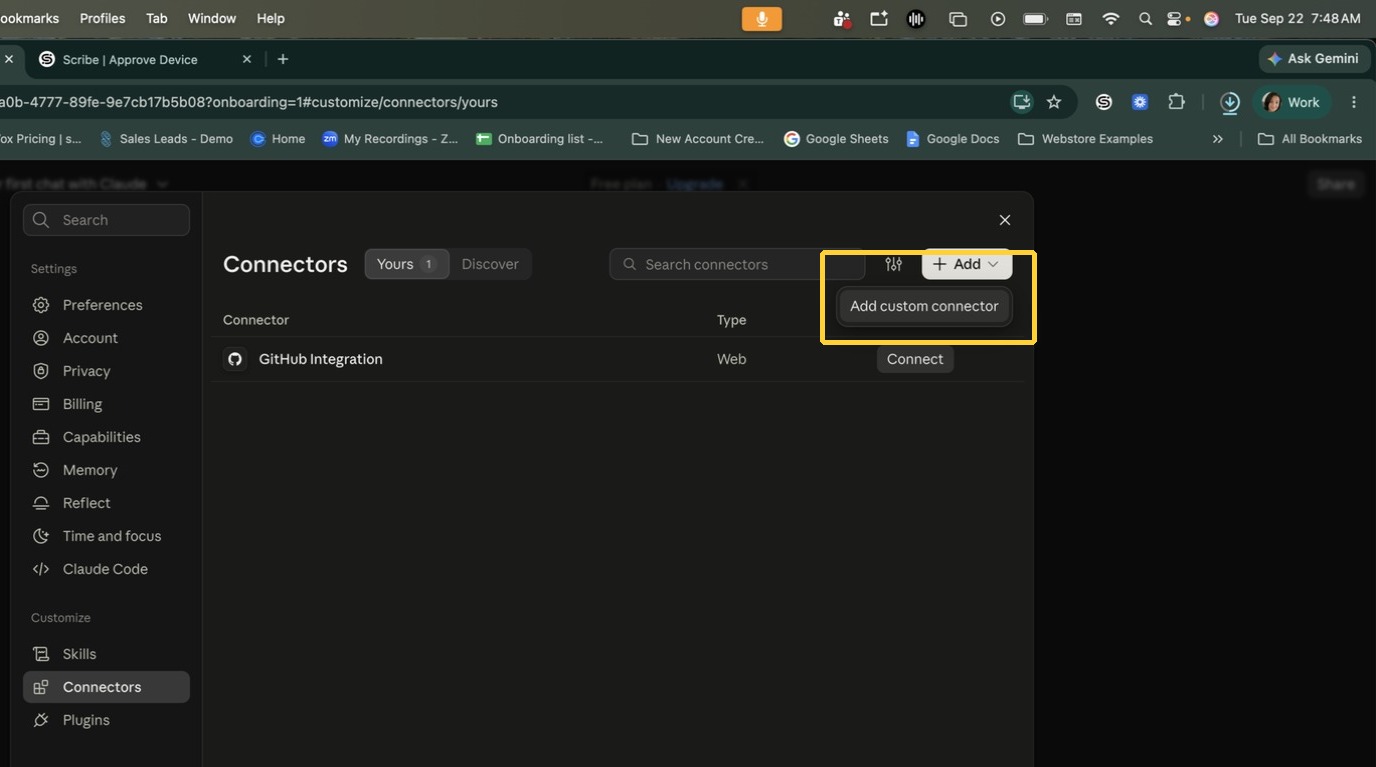Click the GitHub logo icon

coord(235,359)
